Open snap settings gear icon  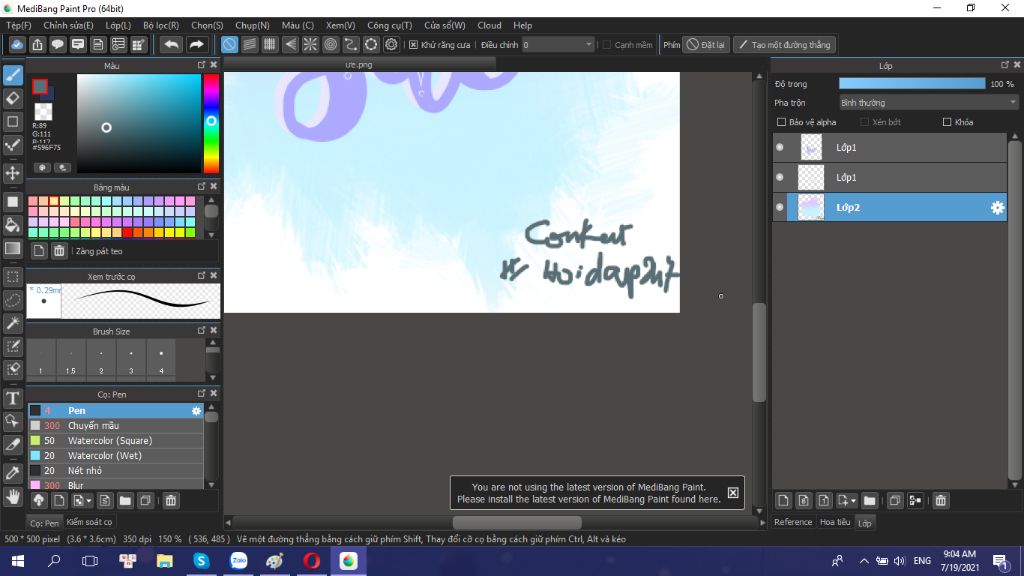coord(391,44)
